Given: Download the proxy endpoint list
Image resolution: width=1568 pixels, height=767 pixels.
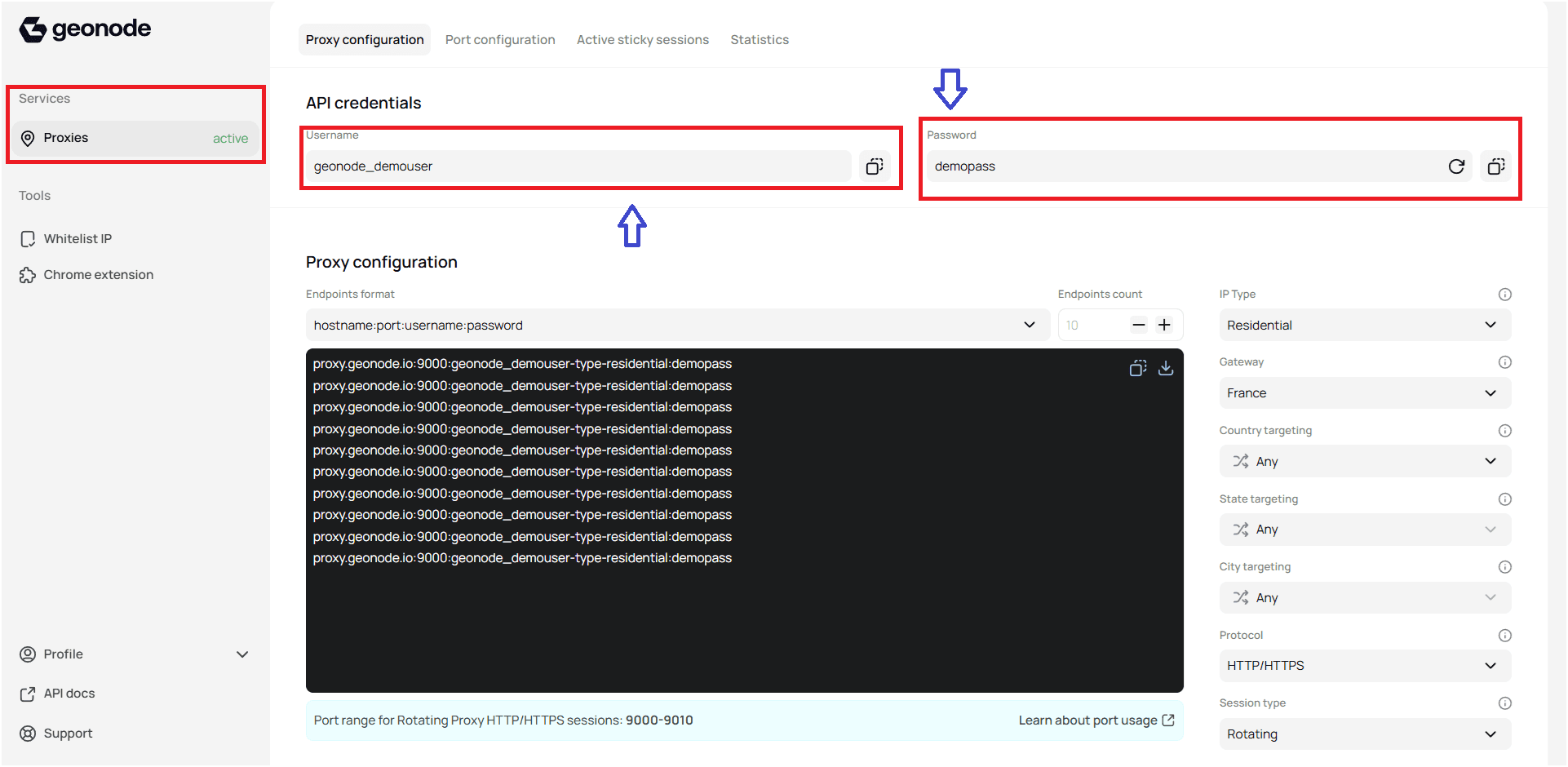Looking at the screenshot, I should pos(1165,367).
